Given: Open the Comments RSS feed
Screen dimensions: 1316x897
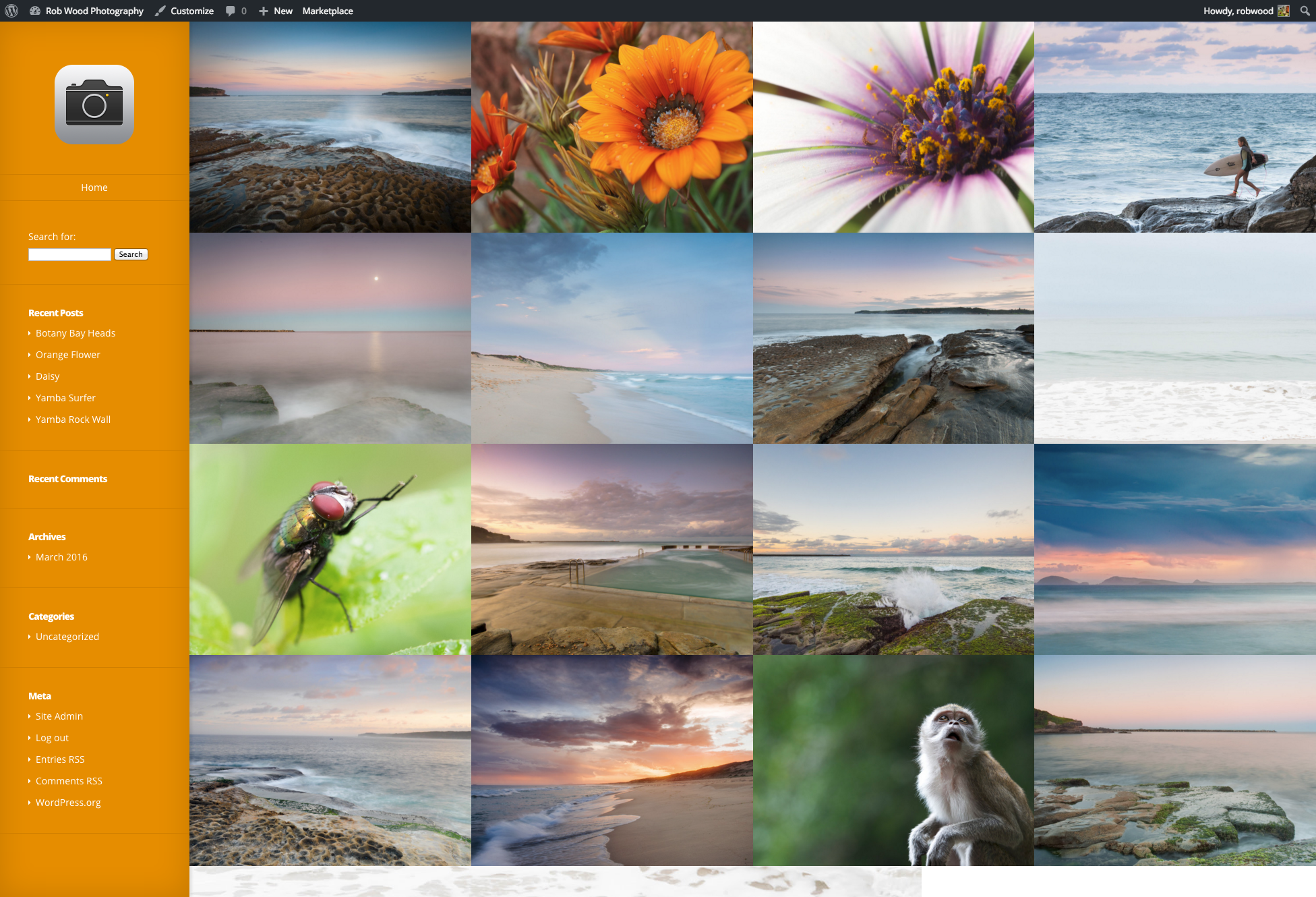Looking at the screenshot, I should click(x=69, y=781).
